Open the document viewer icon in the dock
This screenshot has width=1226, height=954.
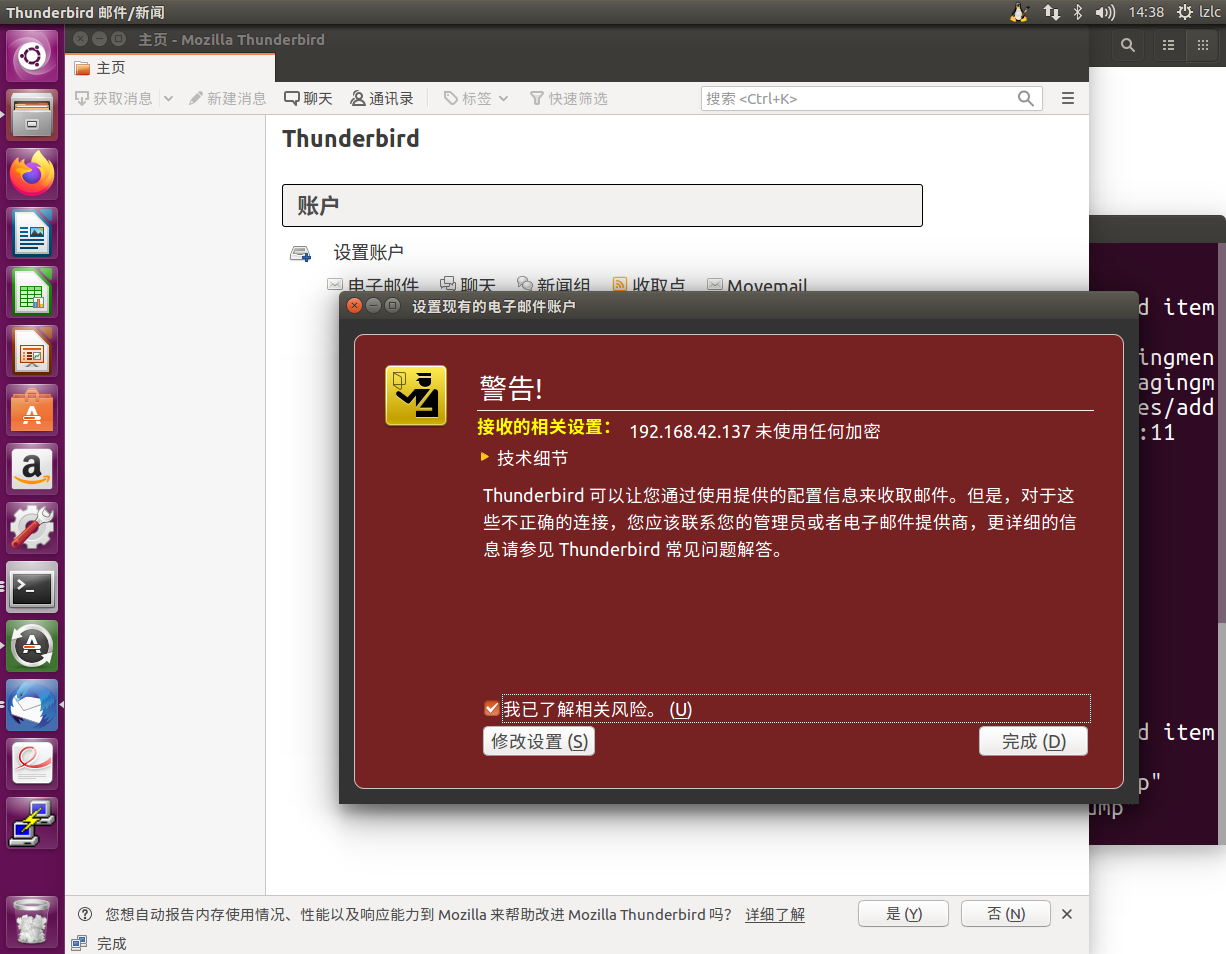click(x=33, y=764)
